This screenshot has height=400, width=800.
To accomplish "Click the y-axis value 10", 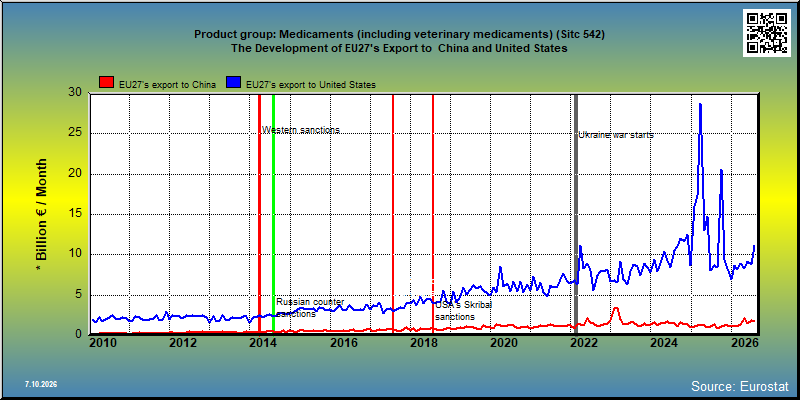I will point(74,254).
